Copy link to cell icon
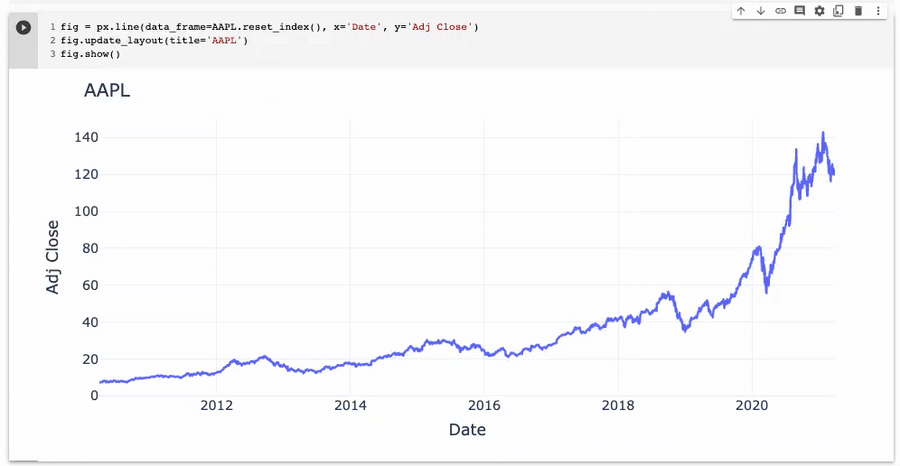The height and width of the screenshot is (466, 900). [780, 11]
